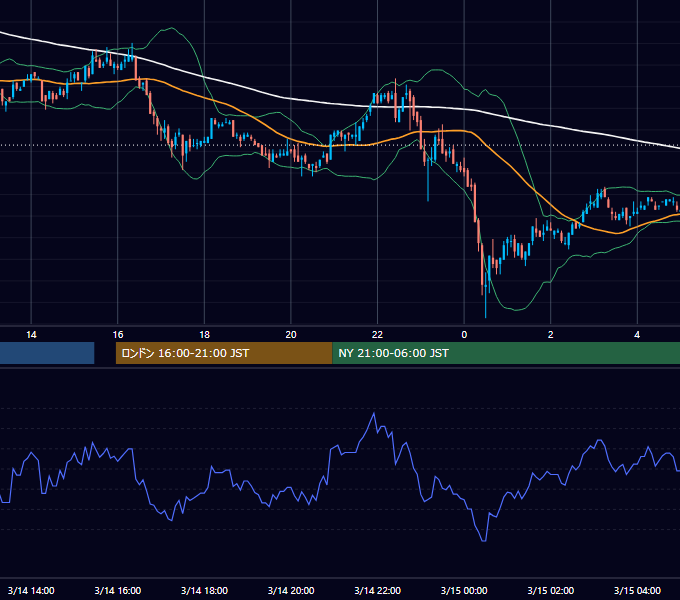Click the '14' hour axis label
The width and height of the screenshot is (680, 600).
[x=31, y=335]
